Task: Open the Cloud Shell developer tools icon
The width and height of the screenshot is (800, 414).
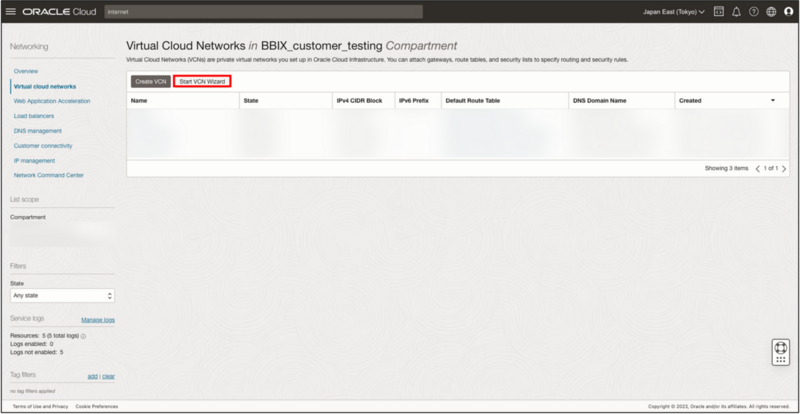Action: [x=718, y=12]
